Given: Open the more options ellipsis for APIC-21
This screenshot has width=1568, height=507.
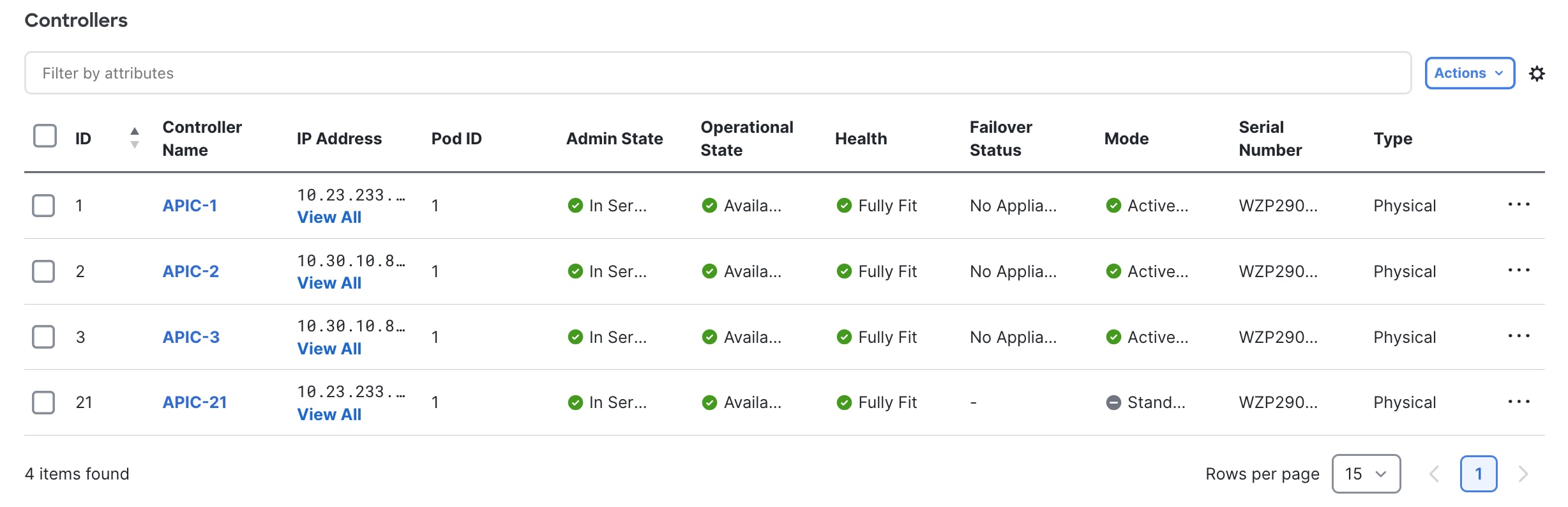Looking at the screenshot, I should click(1518, 402).
